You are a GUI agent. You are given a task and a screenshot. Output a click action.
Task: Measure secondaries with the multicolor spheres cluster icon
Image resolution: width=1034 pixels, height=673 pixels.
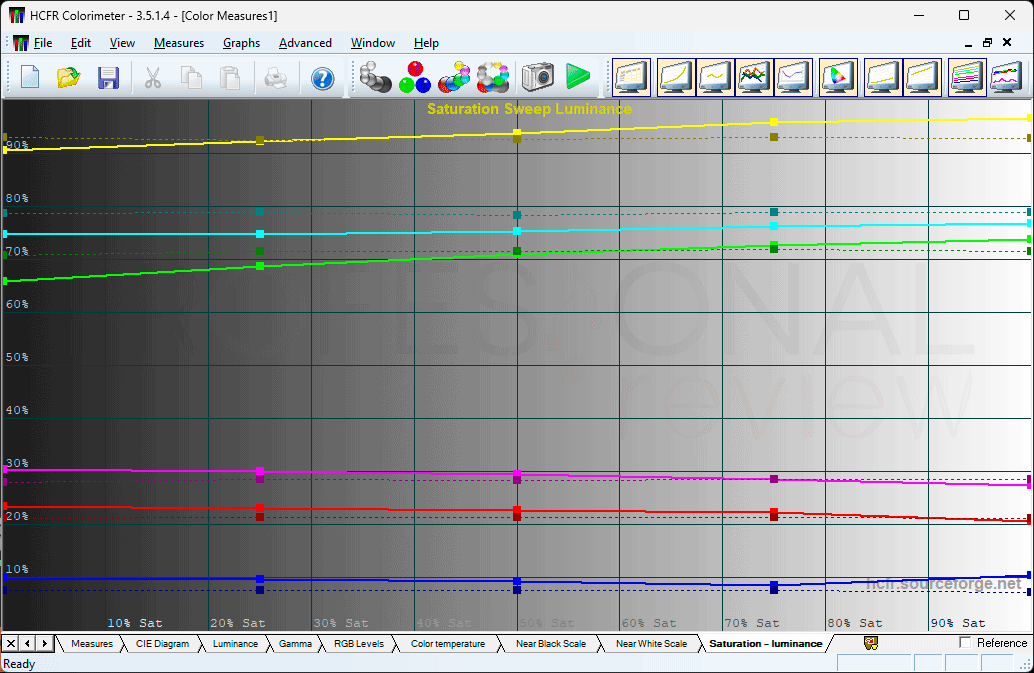coord(454,77)
